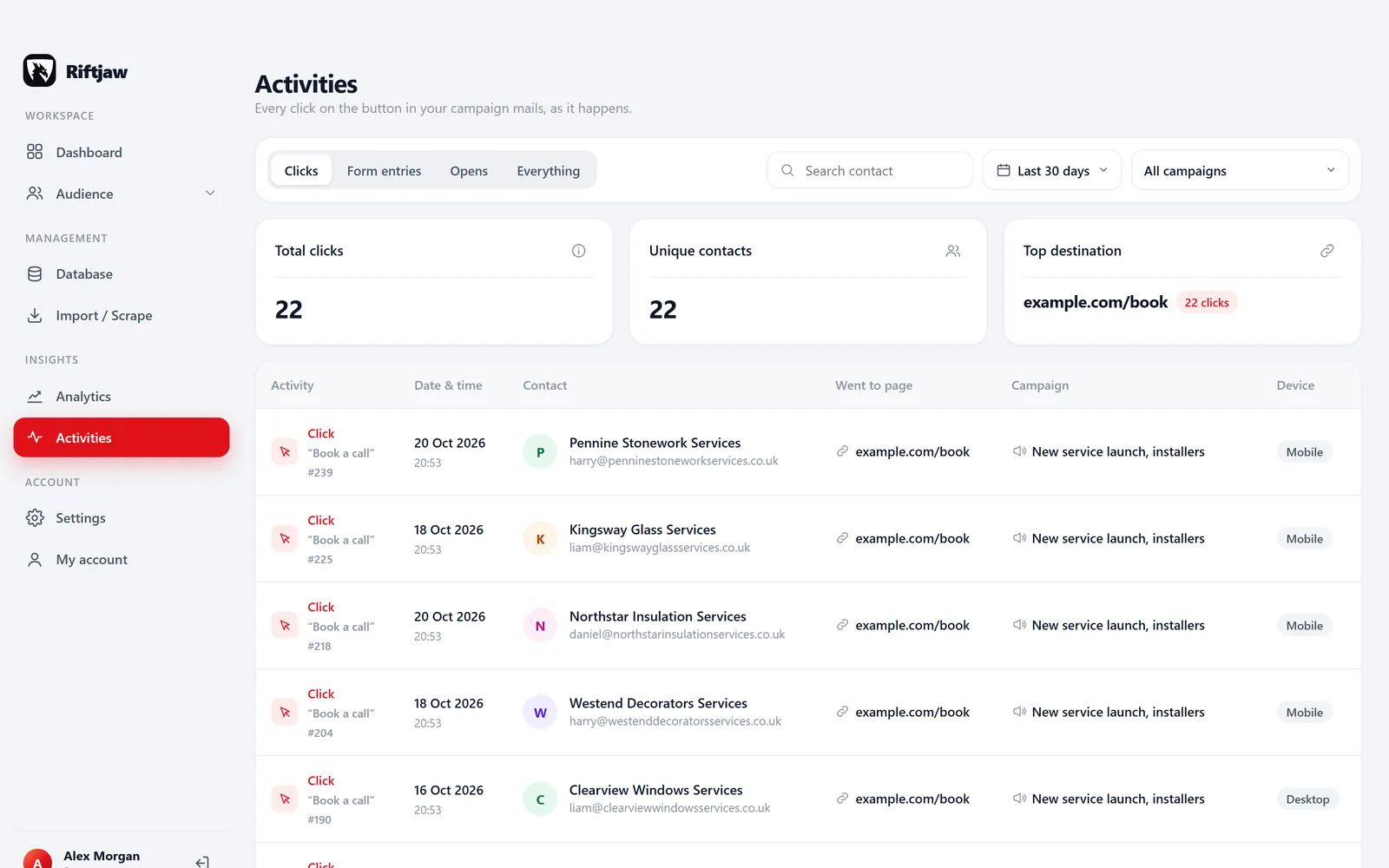Screen dimensions: 1389x868
Task: Select the active Activities sidebar item
Action: 122,437
